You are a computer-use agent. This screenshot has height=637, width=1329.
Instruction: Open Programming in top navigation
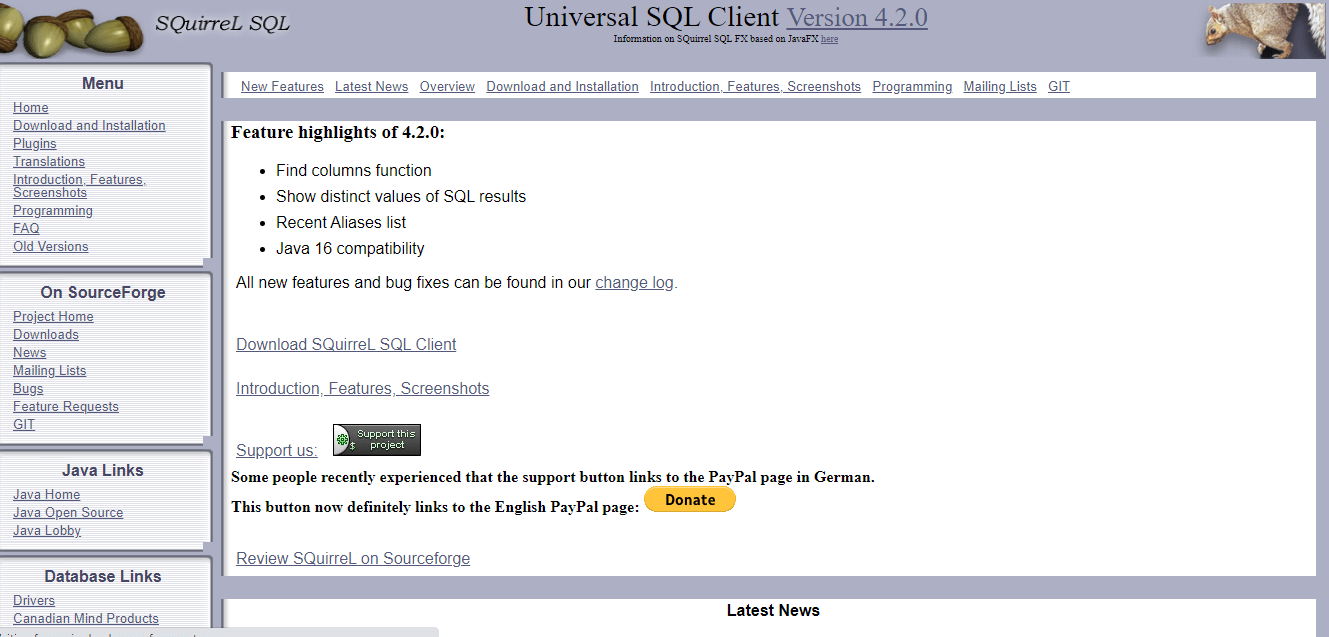(912, 87)
